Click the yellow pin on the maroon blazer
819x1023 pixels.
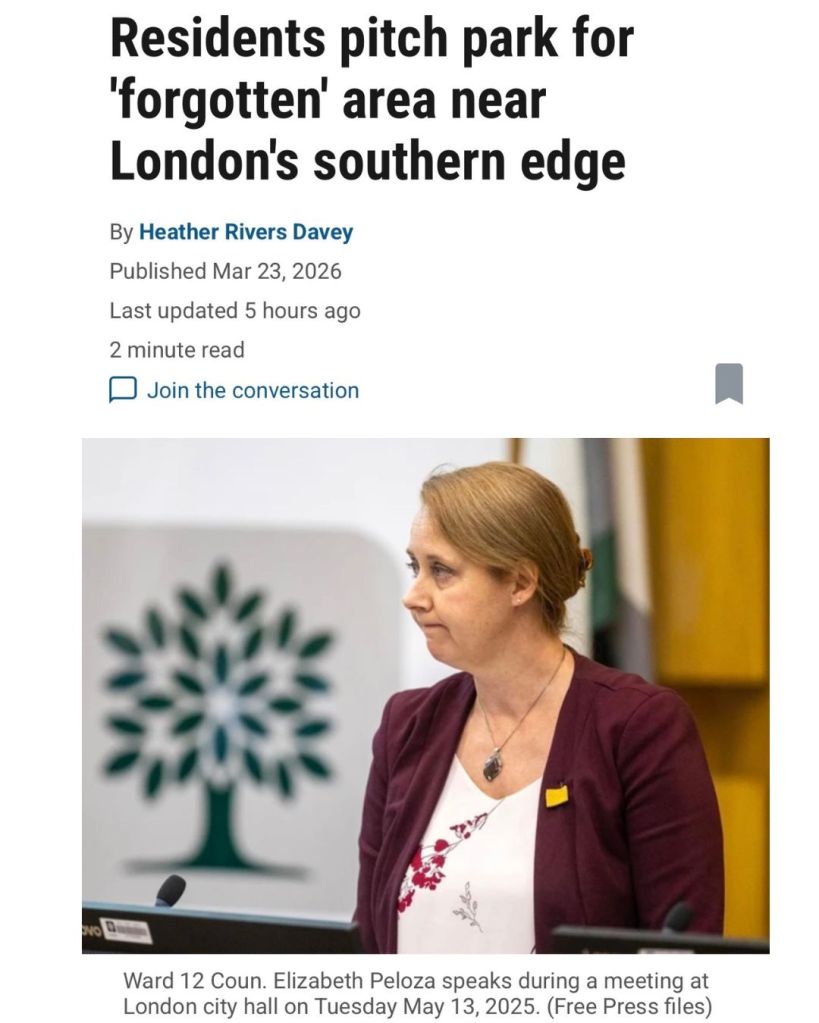point(557,797)
